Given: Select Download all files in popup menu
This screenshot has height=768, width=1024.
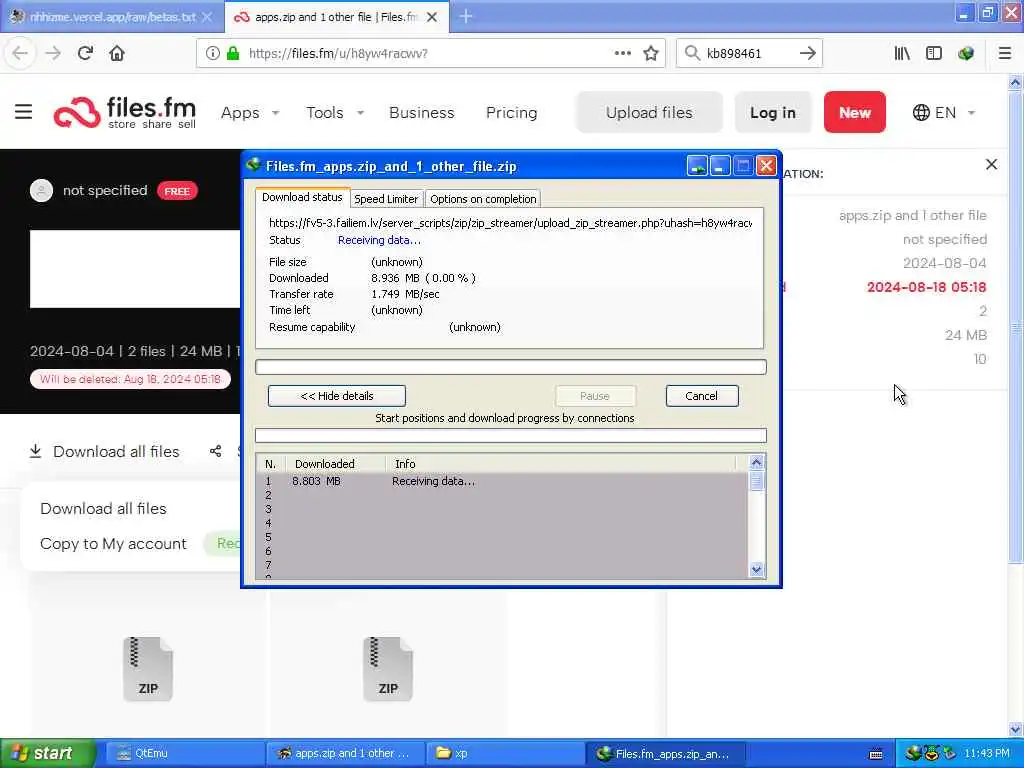Looking at the screenshot, I should (x=103, y=508).
